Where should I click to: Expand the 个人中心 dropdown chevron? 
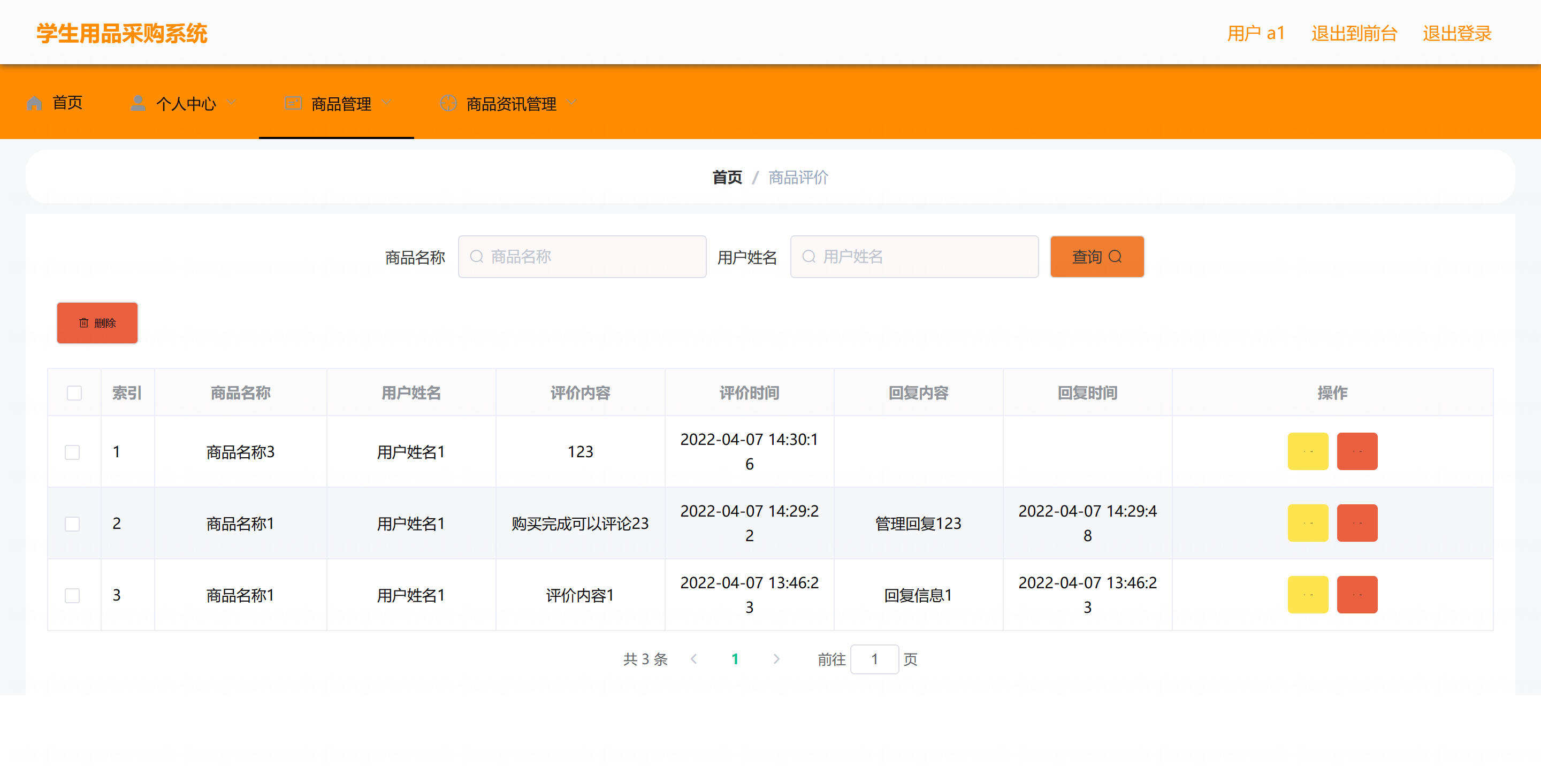tap(232, 103)
